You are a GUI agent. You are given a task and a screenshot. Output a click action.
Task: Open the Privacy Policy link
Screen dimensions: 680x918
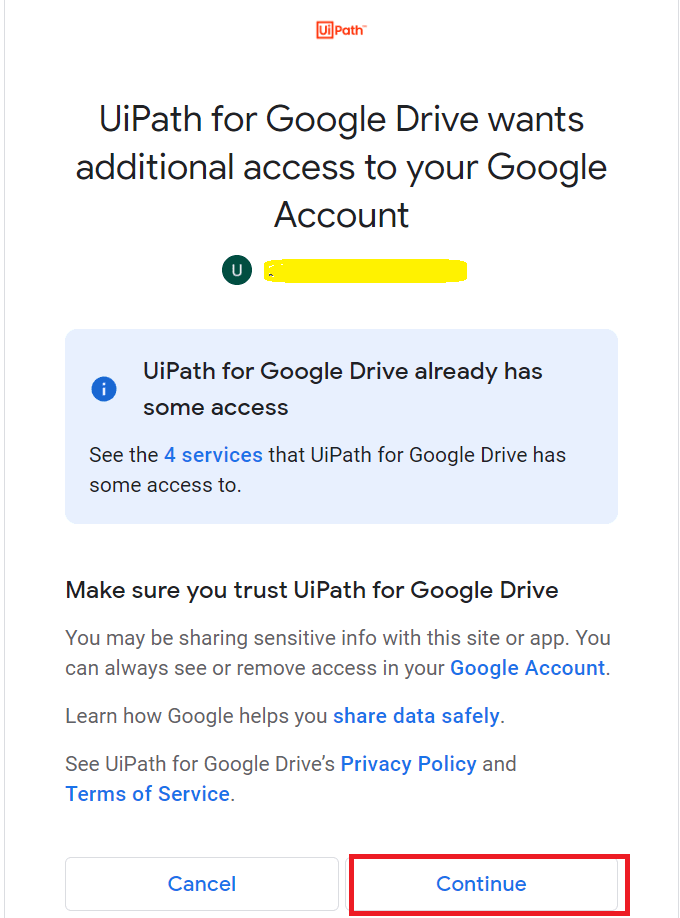408,764
